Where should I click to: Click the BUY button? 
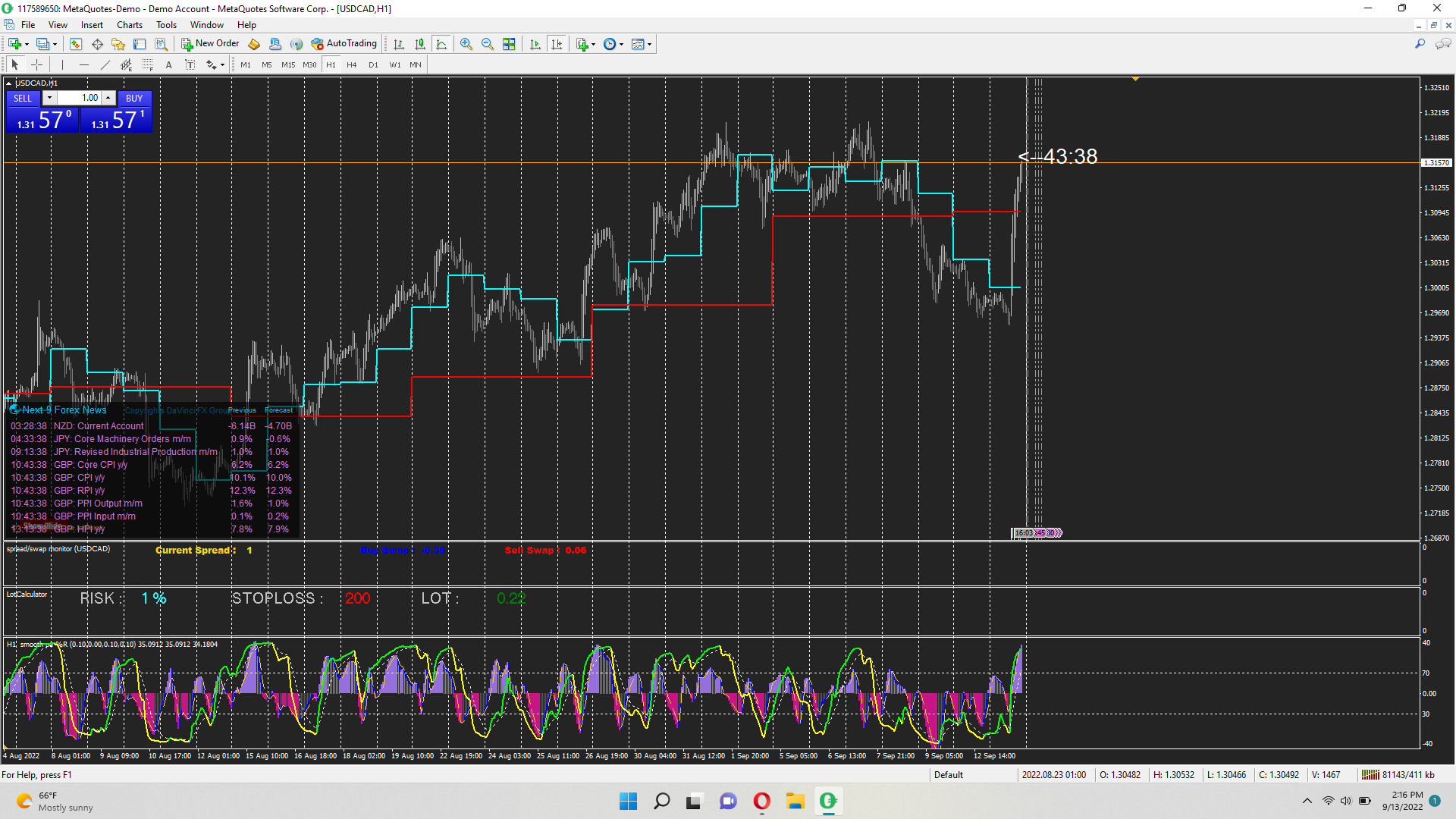134,98
